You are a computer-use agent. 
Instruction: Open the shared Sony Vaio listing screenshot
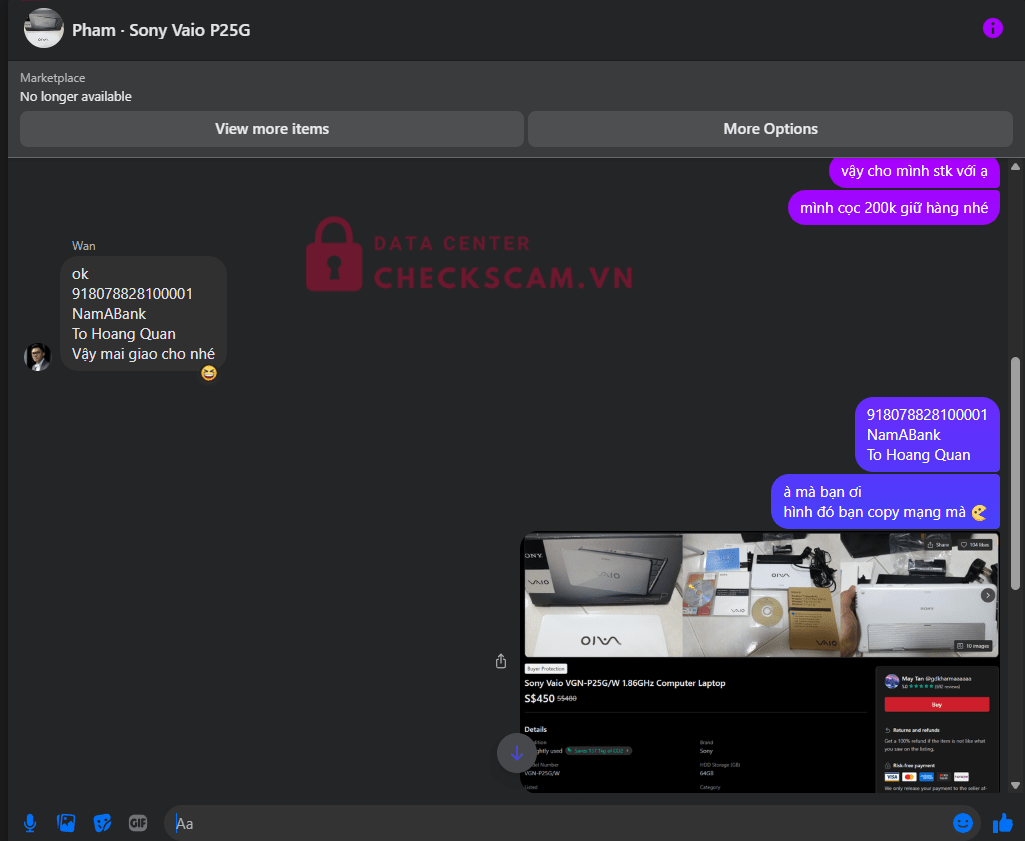761,662
